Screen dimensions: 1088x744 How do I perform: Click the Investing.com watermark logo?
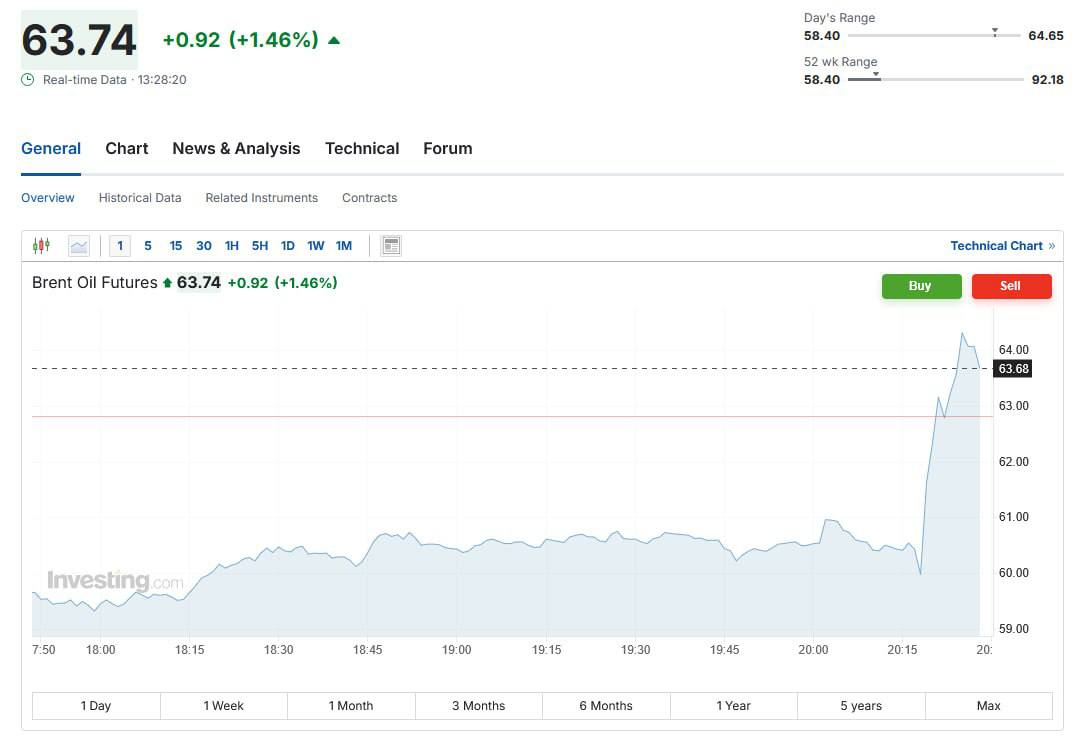click(115, 581)
